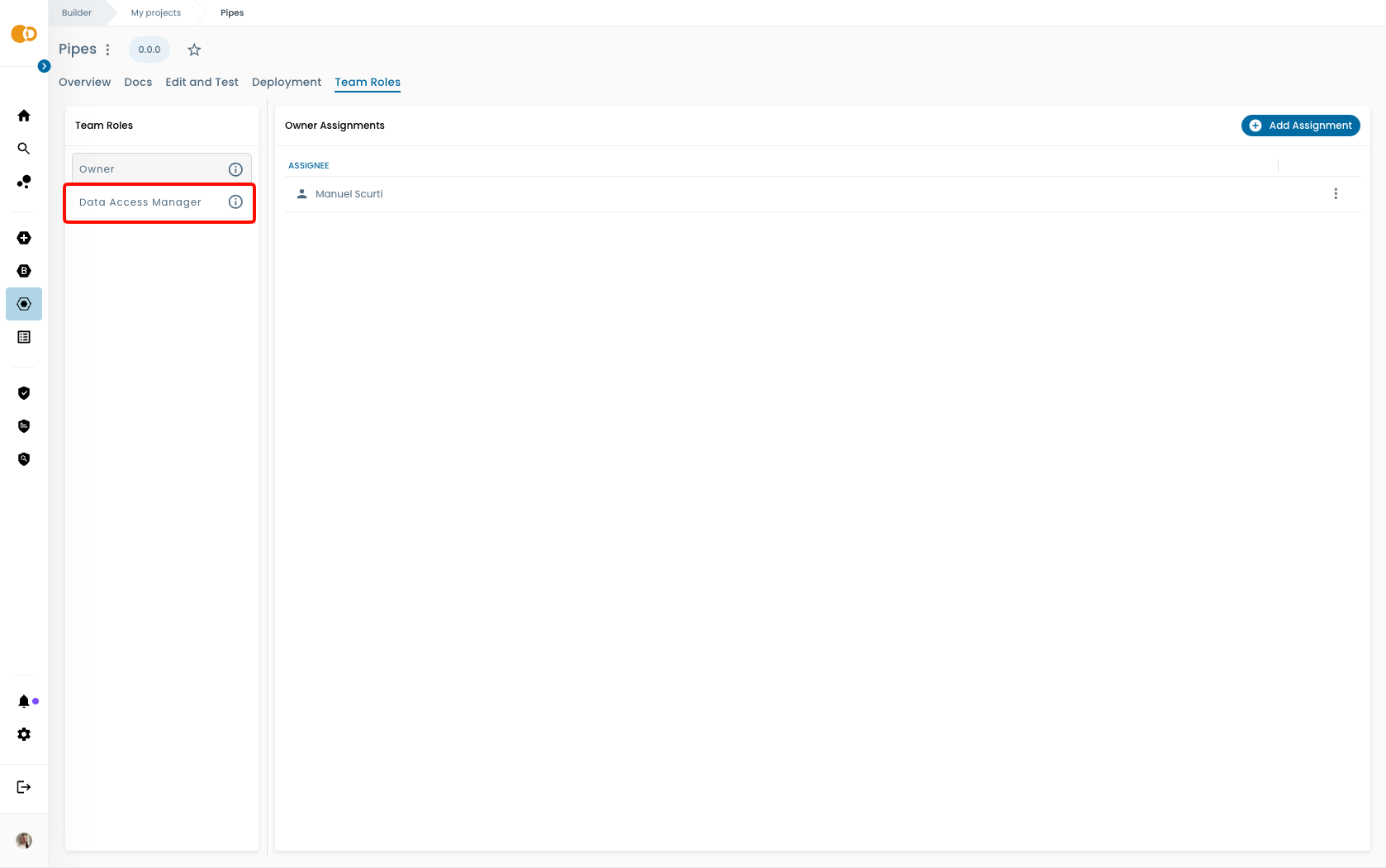The width and height of the screenshot is (1386, 868).
Task: Expand the sidebar with the blue chevron
Action: (45, 66)
